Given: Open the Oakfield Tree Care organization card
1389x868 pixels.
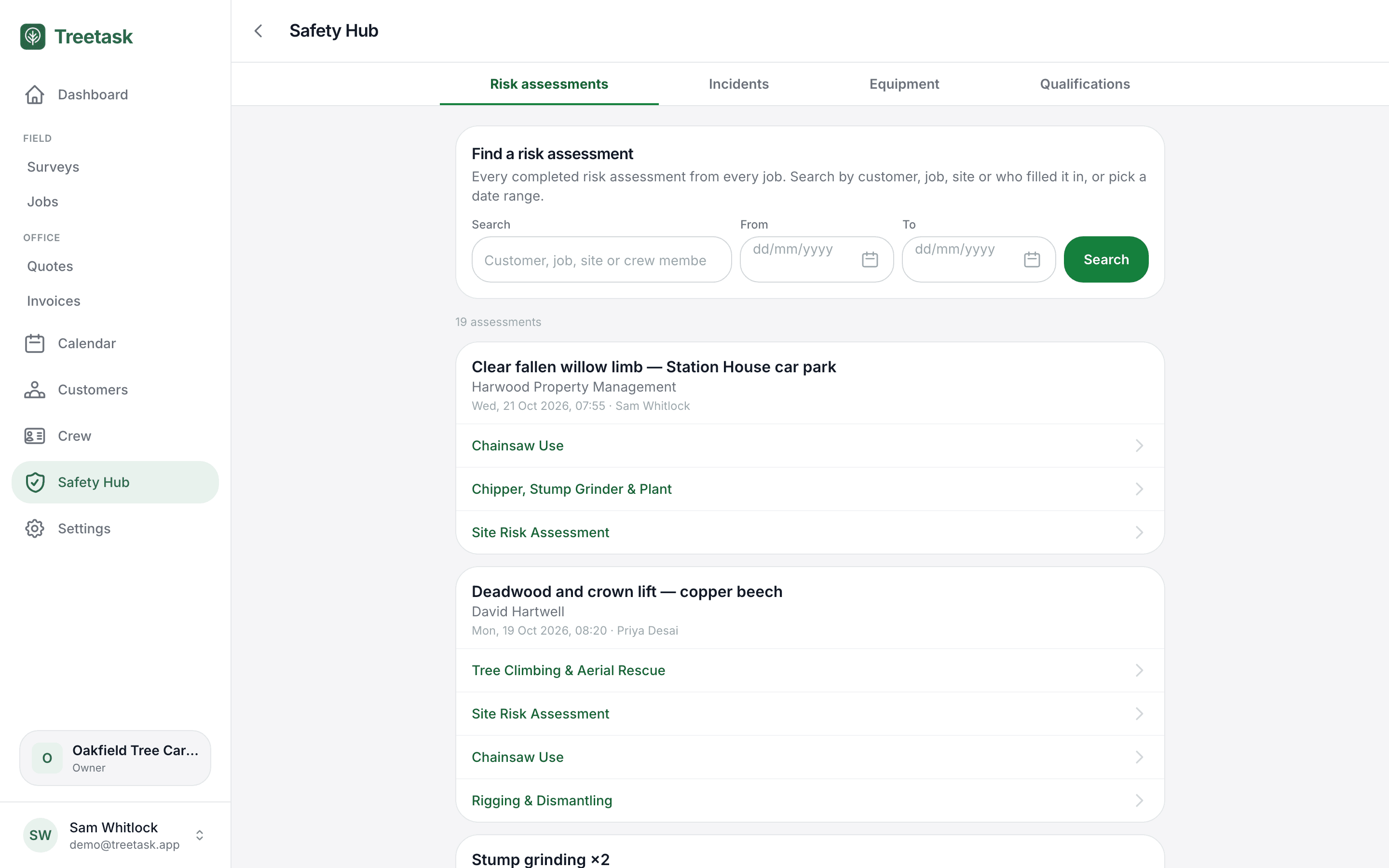Looking at the screenshot, I should [x=115, y=758].
